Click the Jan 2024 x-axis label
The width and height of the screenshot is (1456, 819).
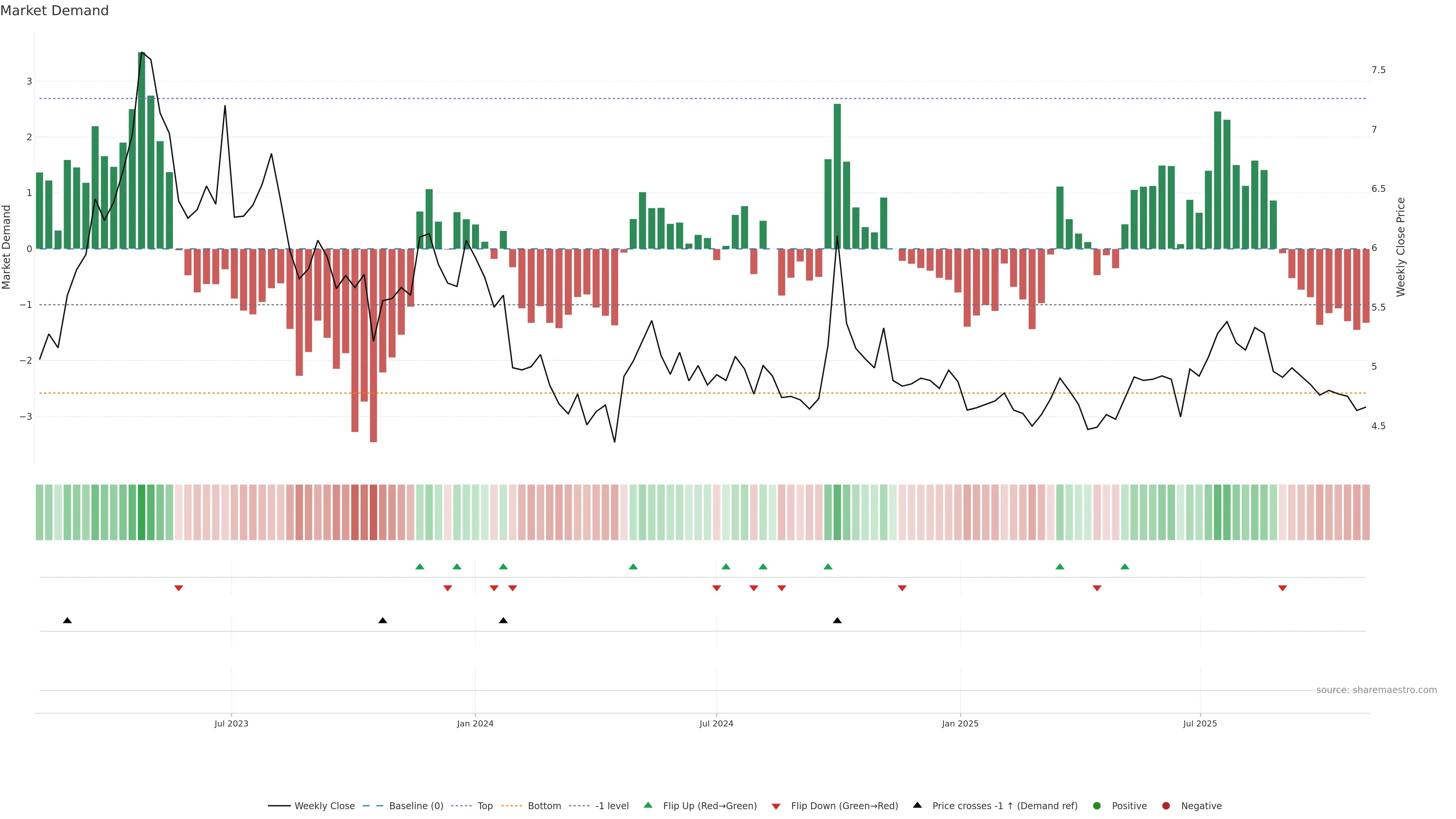(475, 724)
